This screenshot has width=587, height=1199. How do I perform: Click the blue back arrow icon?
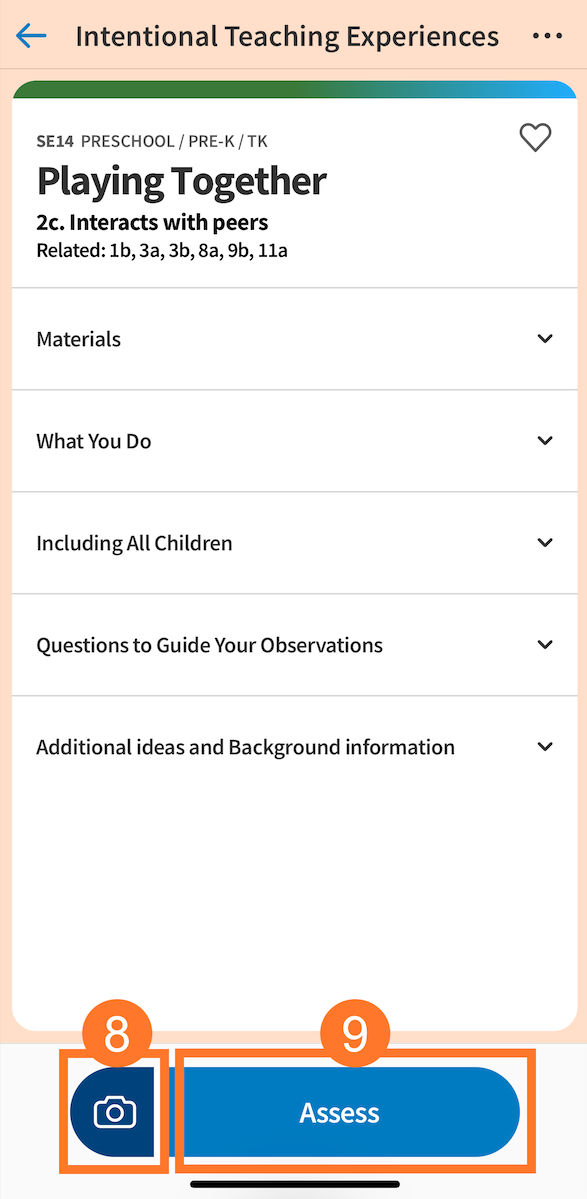pyautogui.click(x=30, y=36)
